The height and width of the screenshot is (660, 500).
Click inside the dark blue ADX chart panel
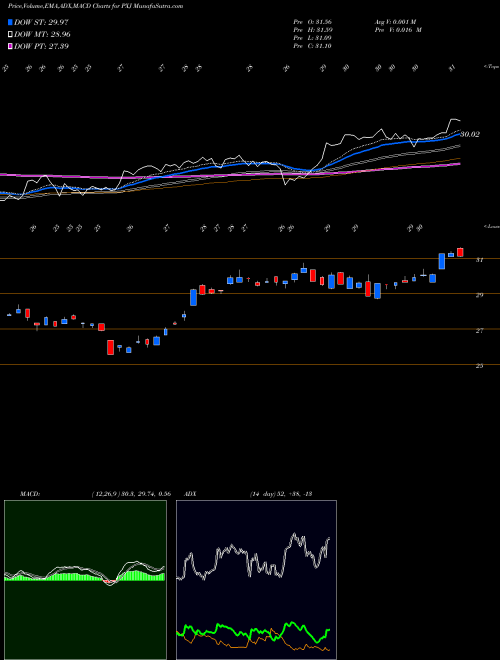256,580
